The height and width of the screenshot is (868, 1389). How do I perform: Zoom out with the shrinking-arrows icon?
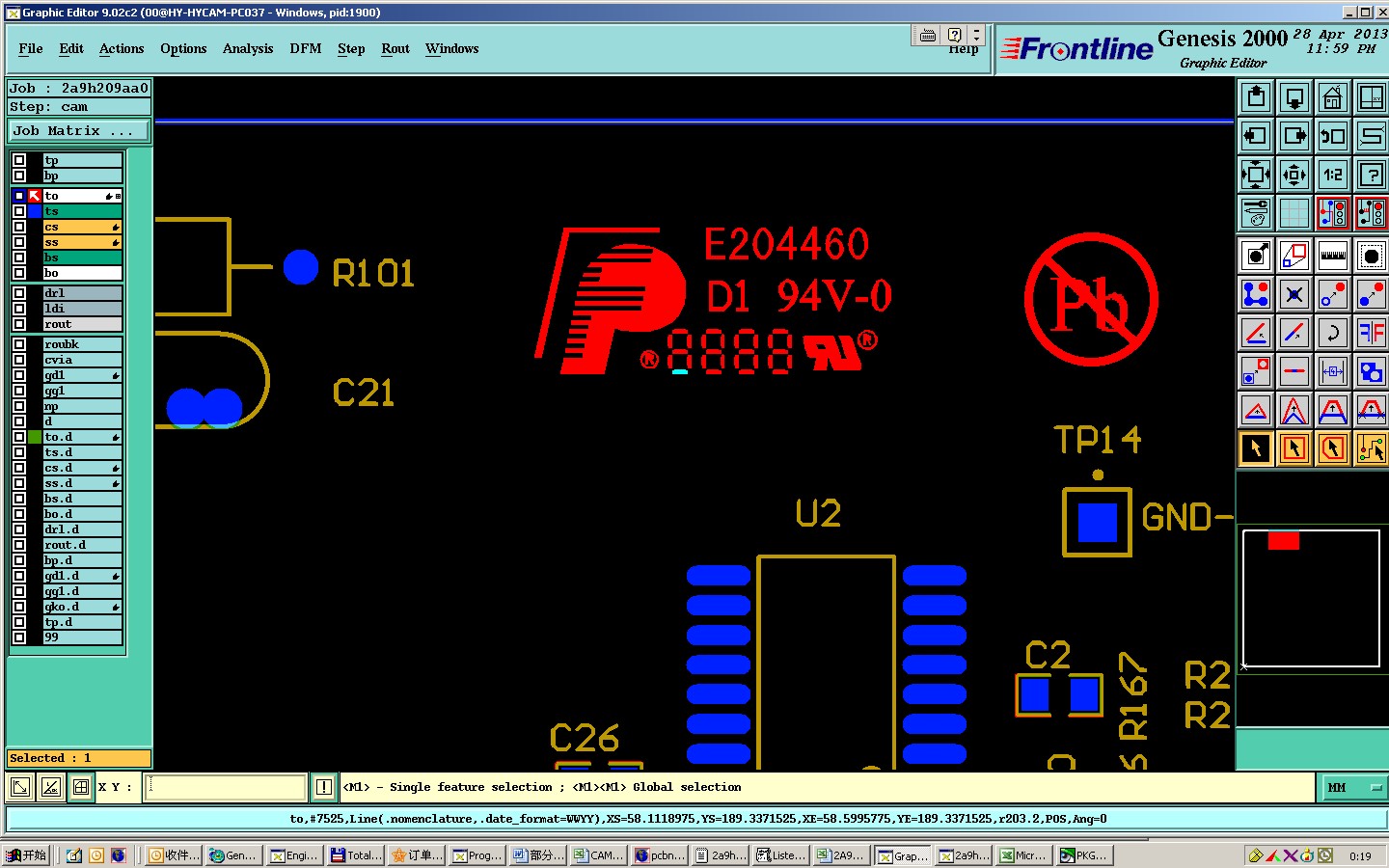coord(1294,175)
